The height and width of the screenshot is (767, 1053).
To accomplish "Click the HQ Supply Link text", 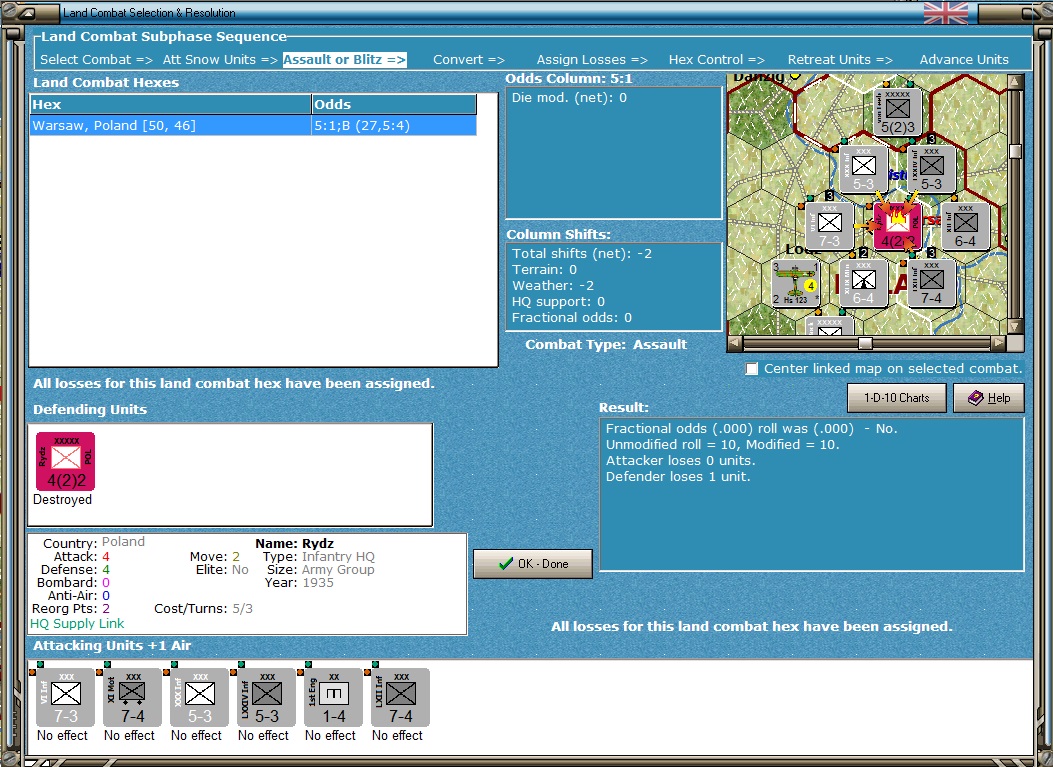I will pyautogui.click(x=77, y=623).
